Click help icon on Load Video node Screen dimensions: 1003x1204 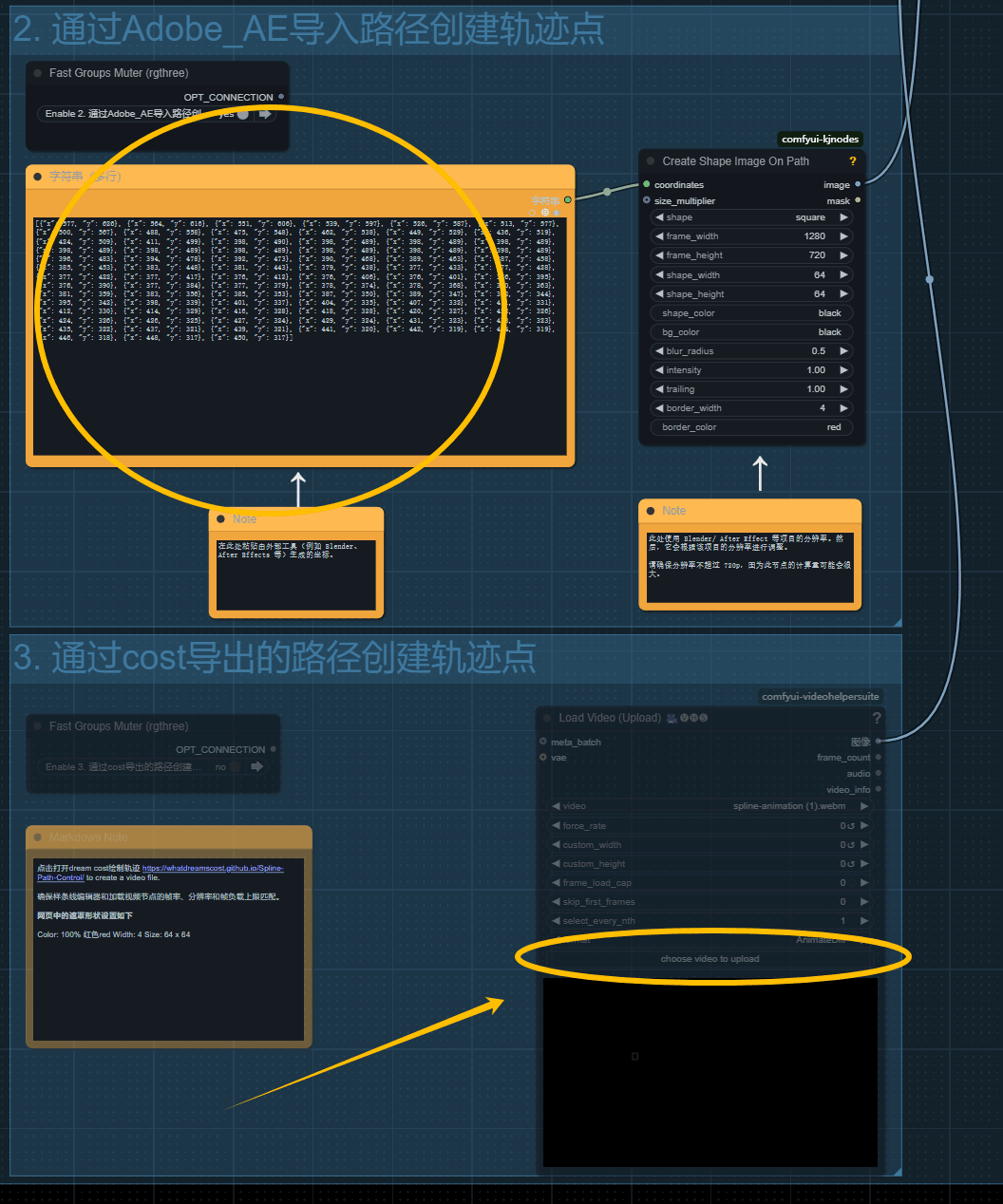coord(876,718)
